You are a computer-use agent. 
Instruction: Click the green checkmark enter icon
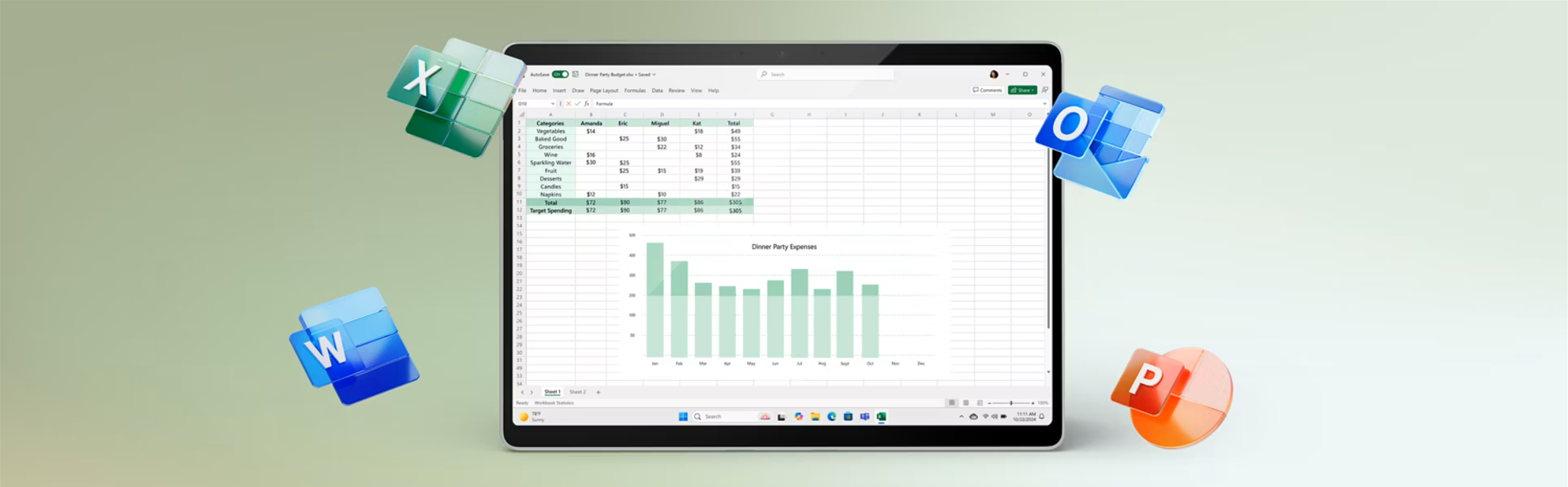577,104
